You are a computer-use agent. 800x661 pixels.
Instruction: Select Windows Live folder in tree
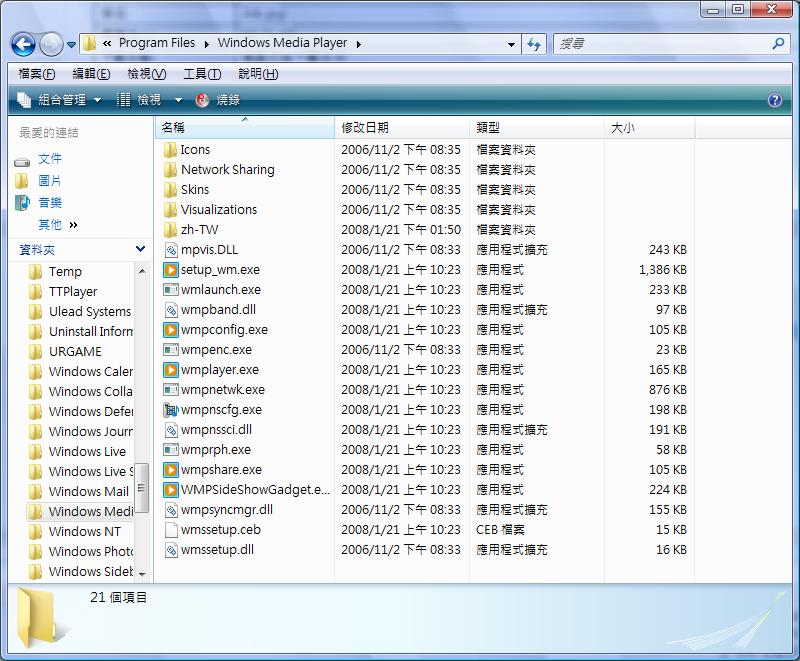(87, 451)
